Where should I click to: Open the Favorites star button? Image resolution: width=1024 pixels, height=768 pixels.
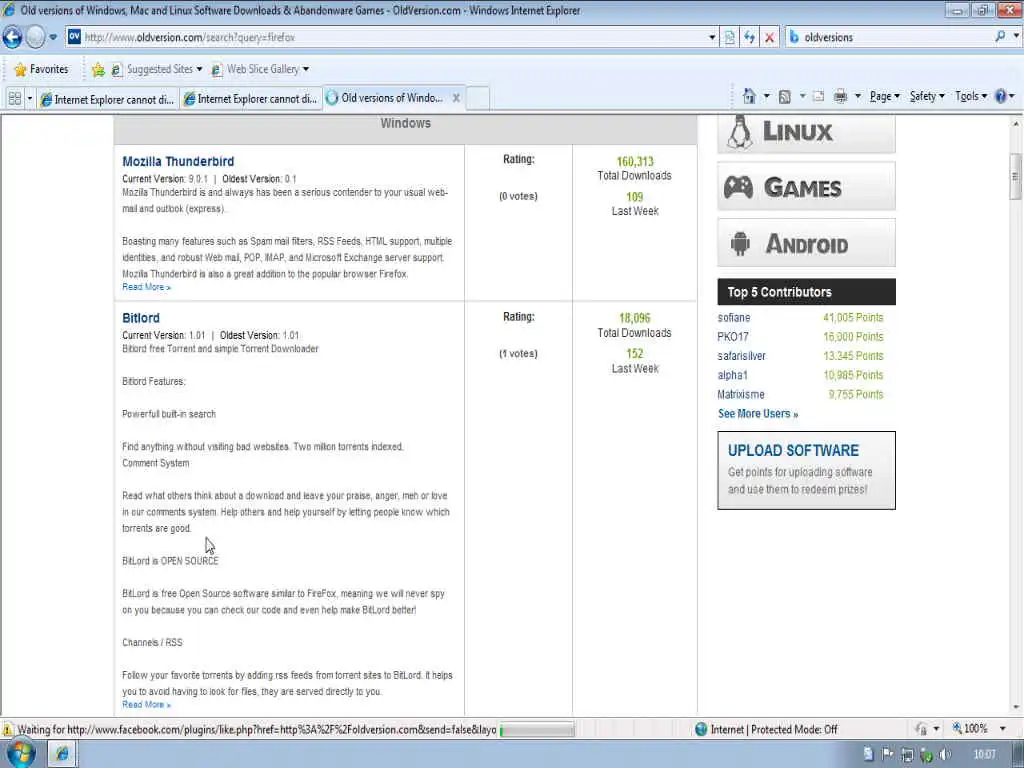[x=41, y=69]
